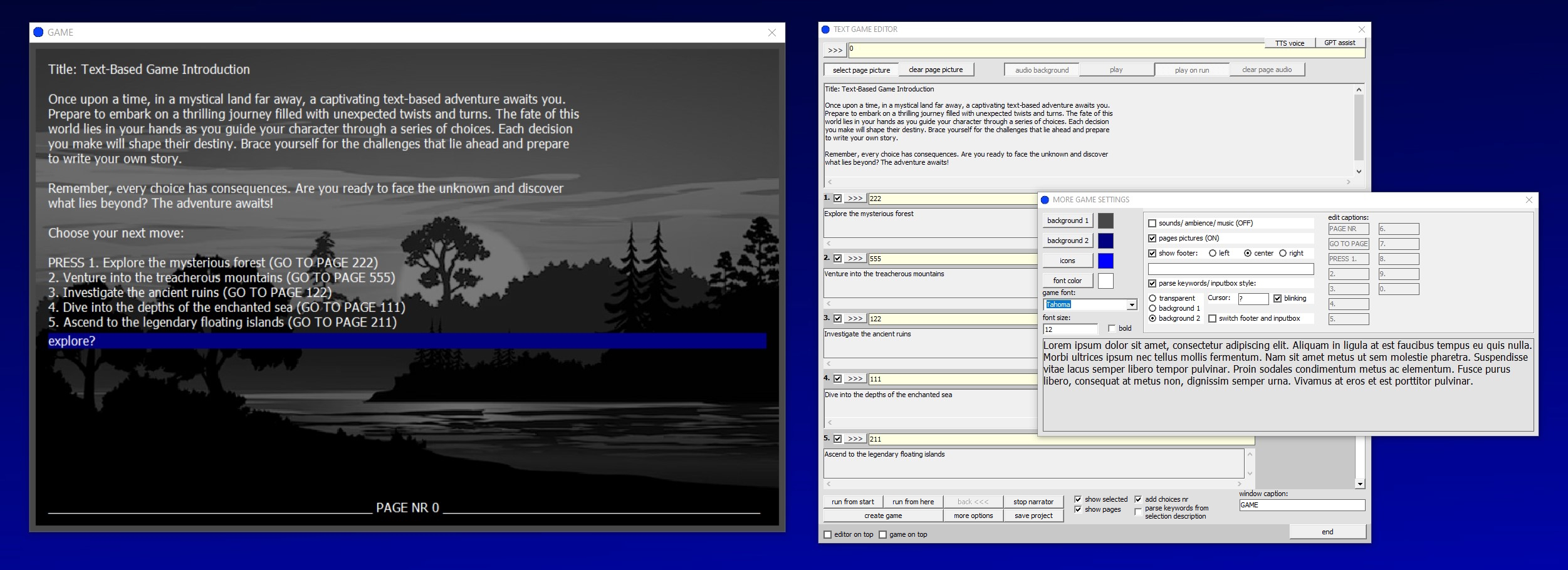Click the >>> icon for choice 5 (page 211)
The height and width of the screenshot is (570, 1568).
pos(854,439)
